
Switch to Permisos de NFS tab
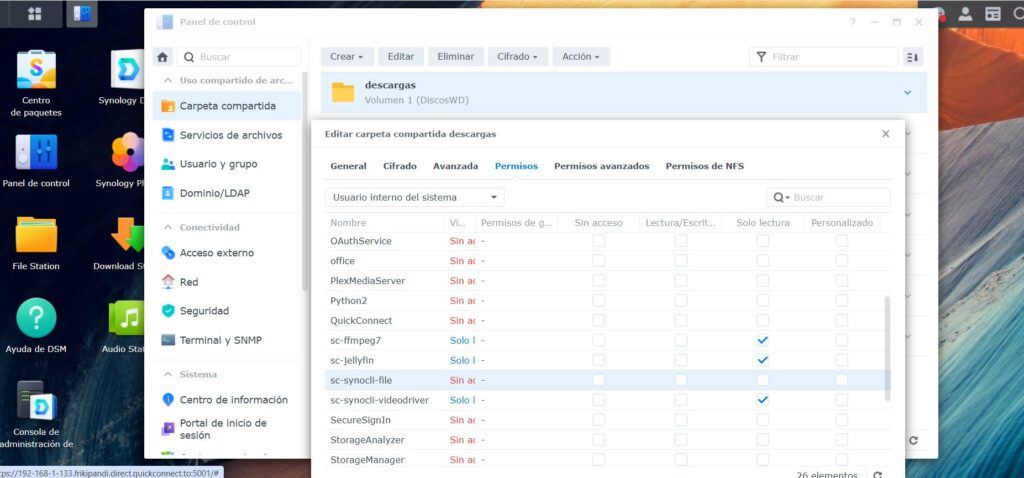tap(704, 166)
